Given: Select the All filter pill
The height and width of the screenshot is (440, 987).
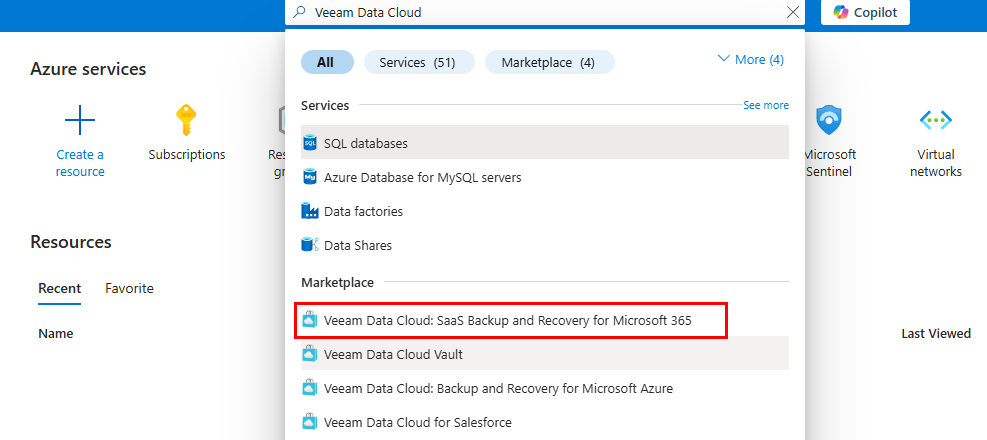Looking at the screenshot, I should tap(327, 62).
